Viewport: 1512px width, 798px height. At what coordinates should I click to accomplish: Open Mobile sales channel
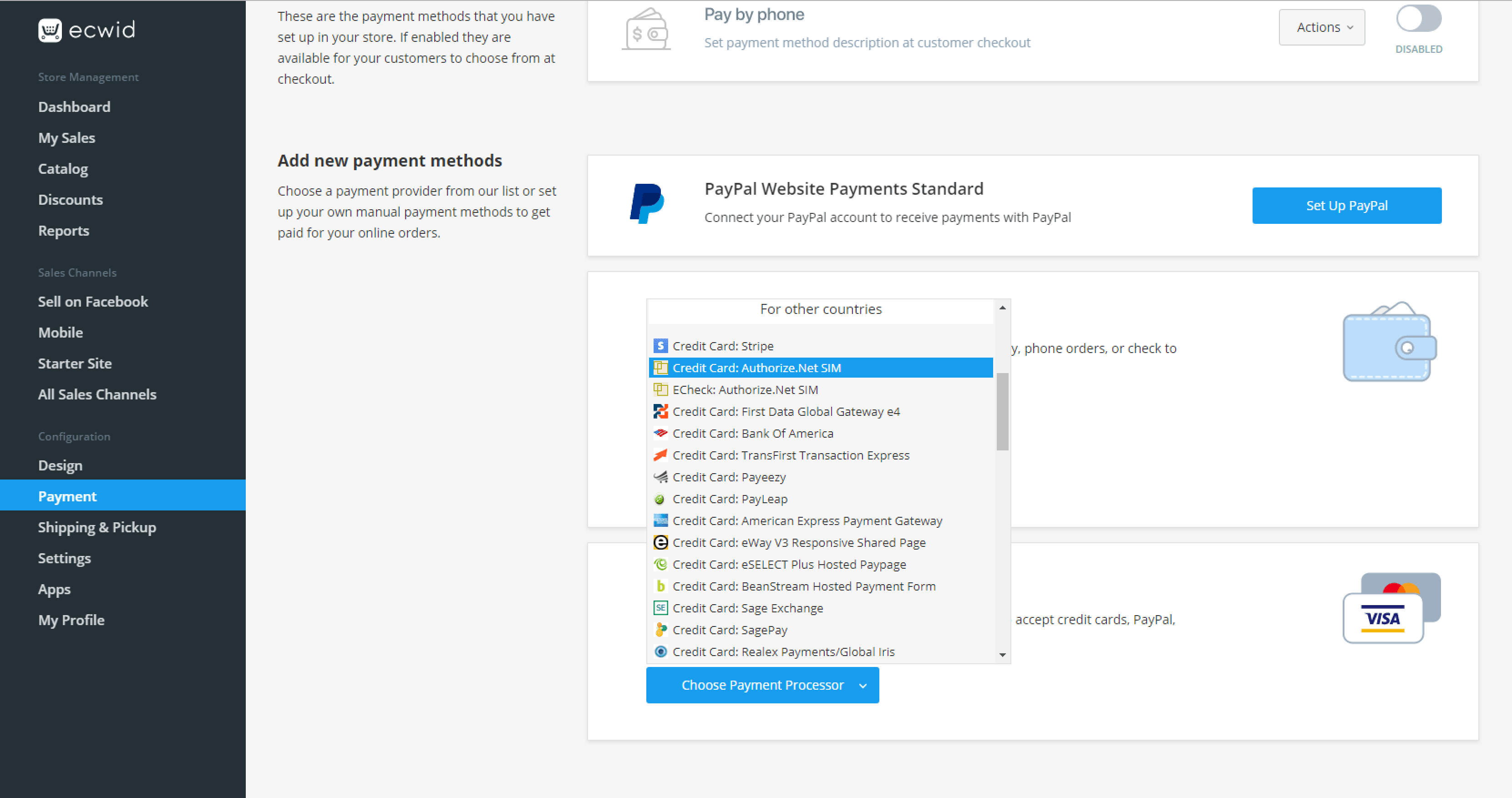click(61, 333)
